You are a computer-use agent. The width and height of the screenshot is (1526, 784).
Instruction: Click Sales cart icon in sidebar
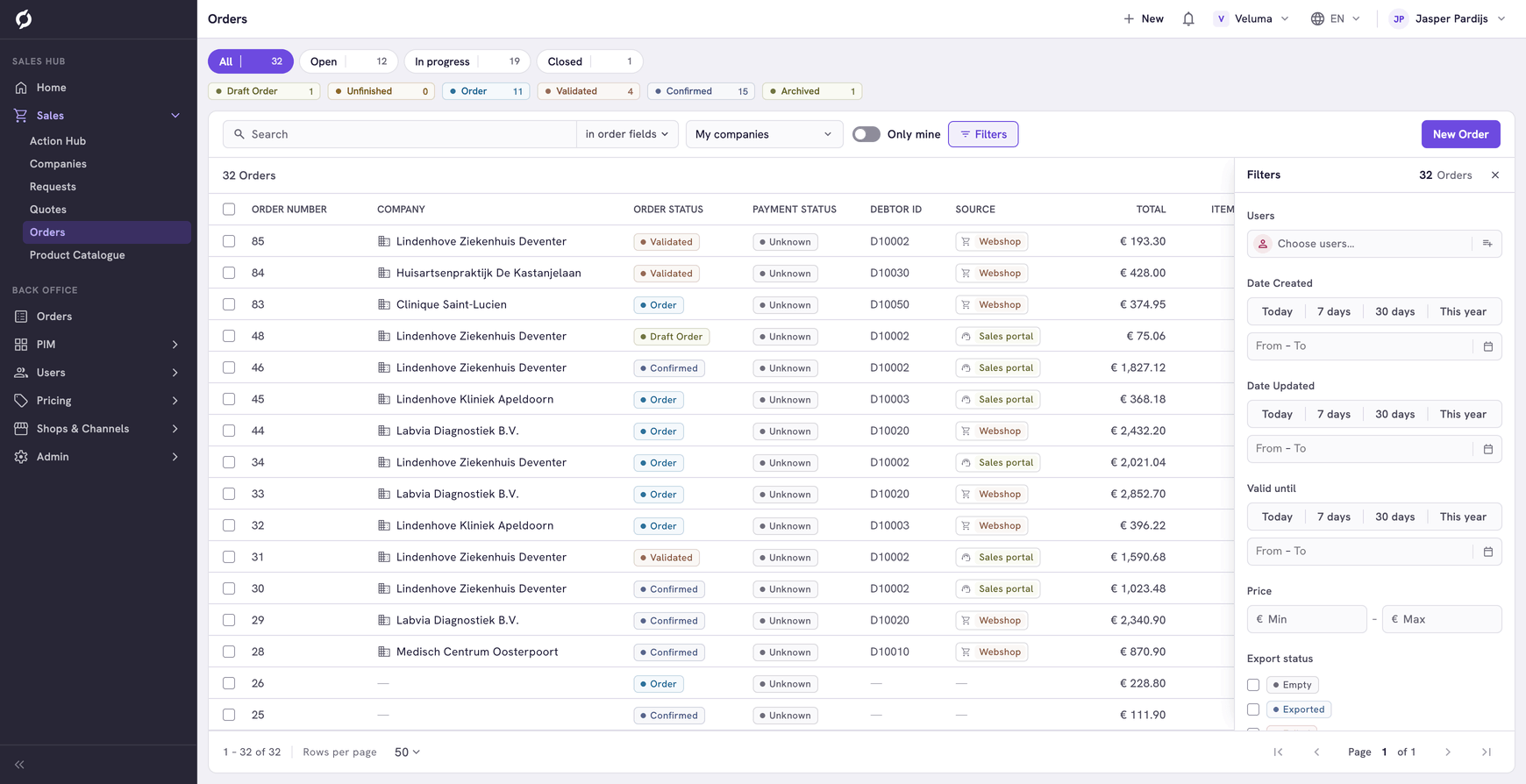point(21,116)
